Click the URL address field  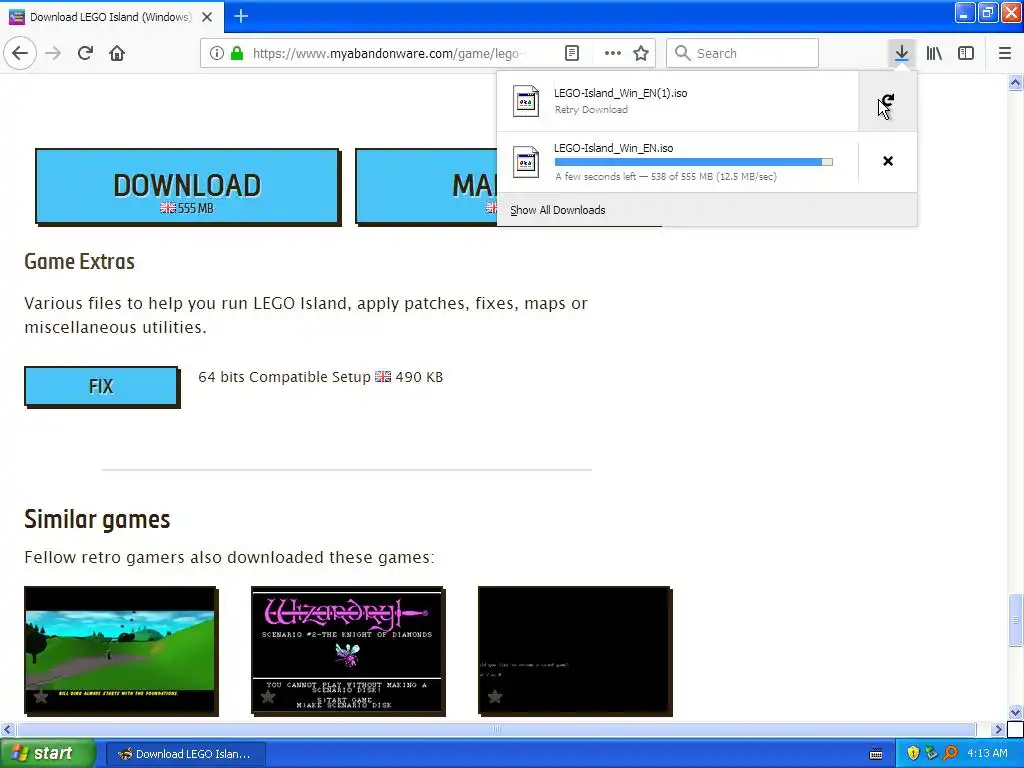point(389,53)
